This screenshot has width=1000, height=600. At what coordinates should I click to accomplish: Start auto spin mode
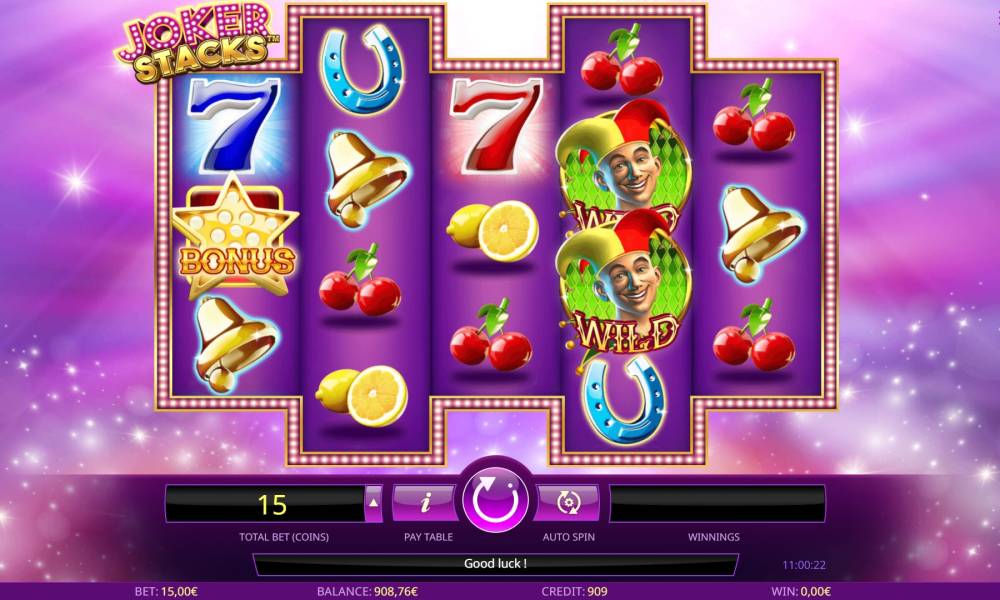(567, 502)
